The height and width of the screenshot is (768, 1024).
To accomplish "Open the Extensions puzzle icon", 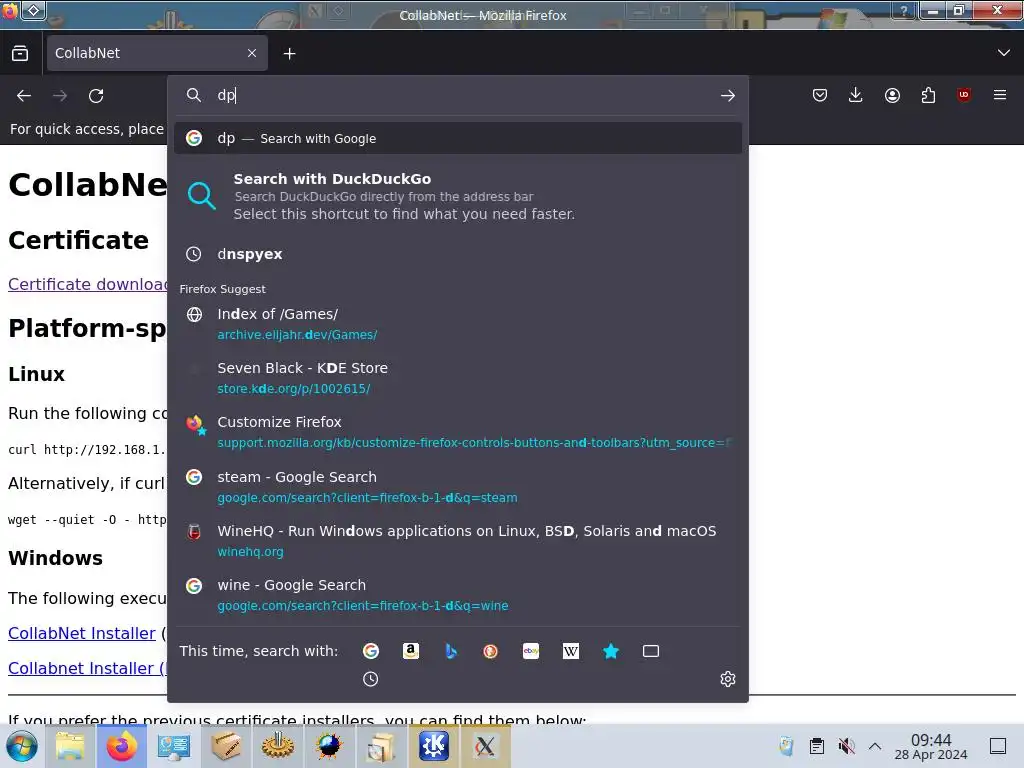I will pyautogui.click(x=928, y=95).
